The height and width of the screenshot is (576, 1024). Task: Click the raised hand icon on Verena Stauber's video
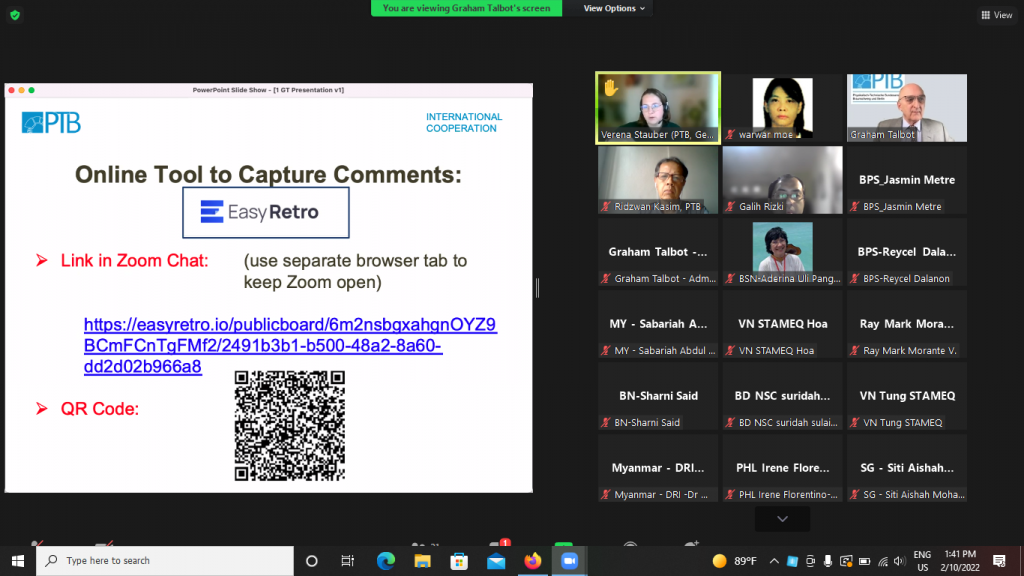(x=611, y=88)
